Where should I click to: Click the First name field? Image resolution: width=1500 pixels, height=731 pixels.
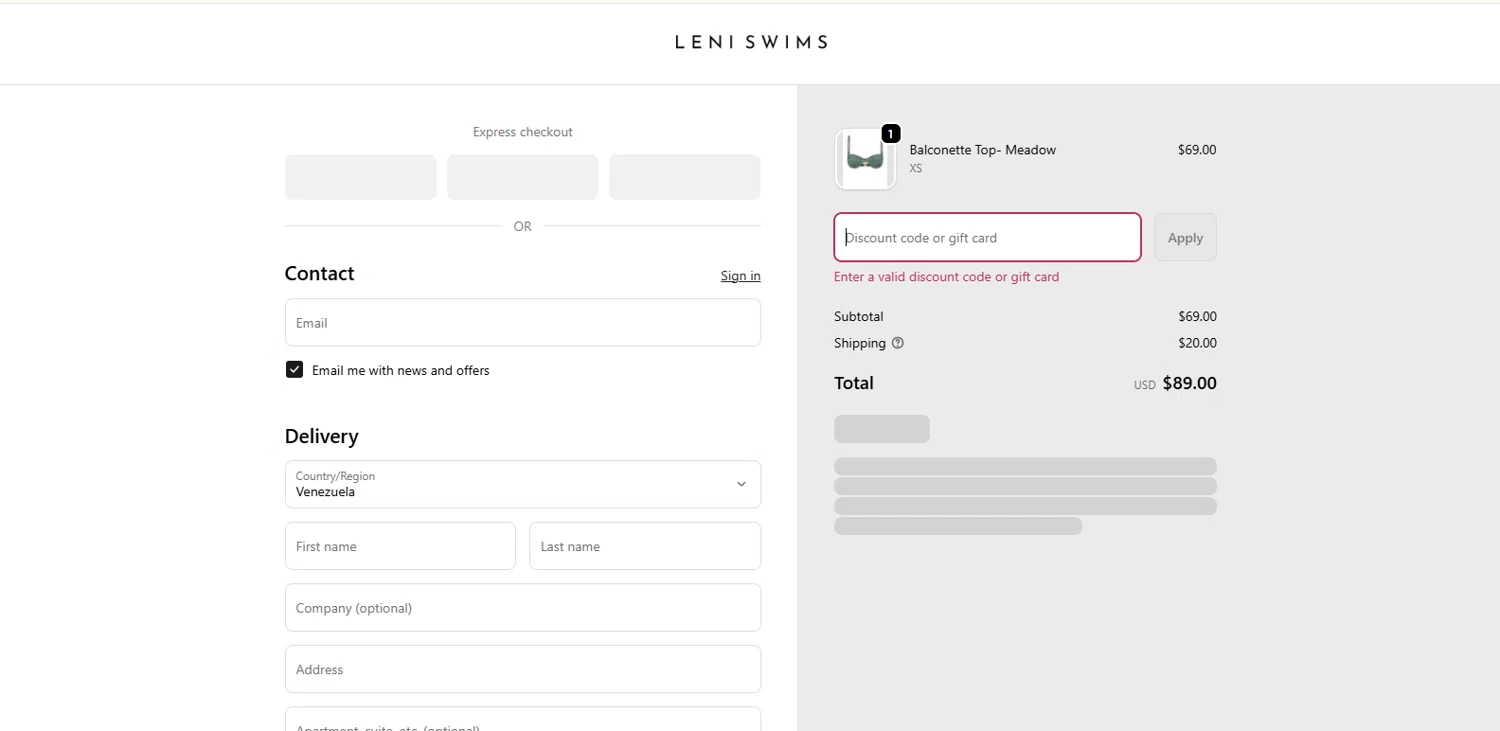[400, 546]
